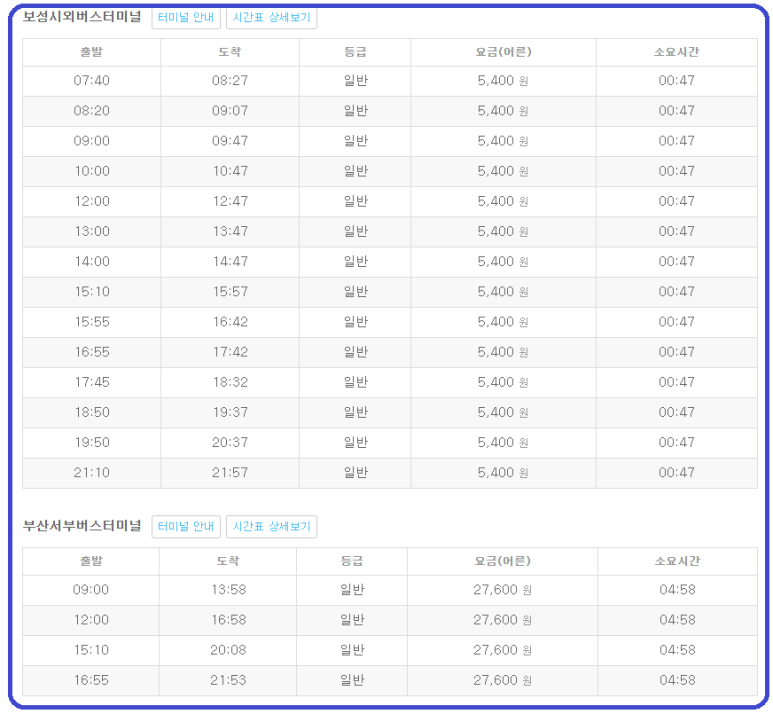Screen dimensions: 773x714
Task: Select the 07:40 departure time cell
Action: point(91,81)
